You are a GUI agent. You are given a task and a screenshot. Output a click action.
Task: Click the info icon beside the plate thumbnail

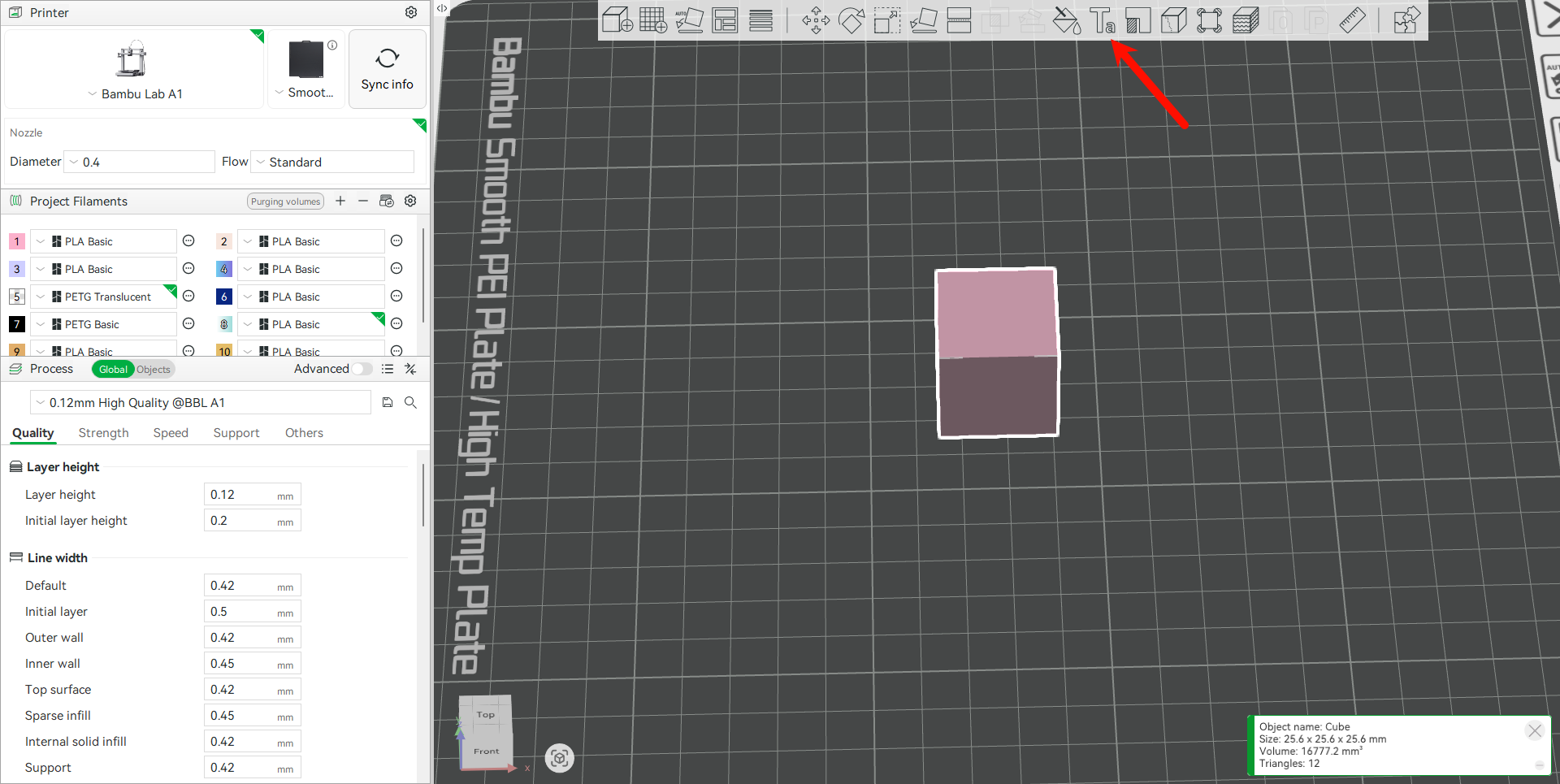click(x=332, y=45)
